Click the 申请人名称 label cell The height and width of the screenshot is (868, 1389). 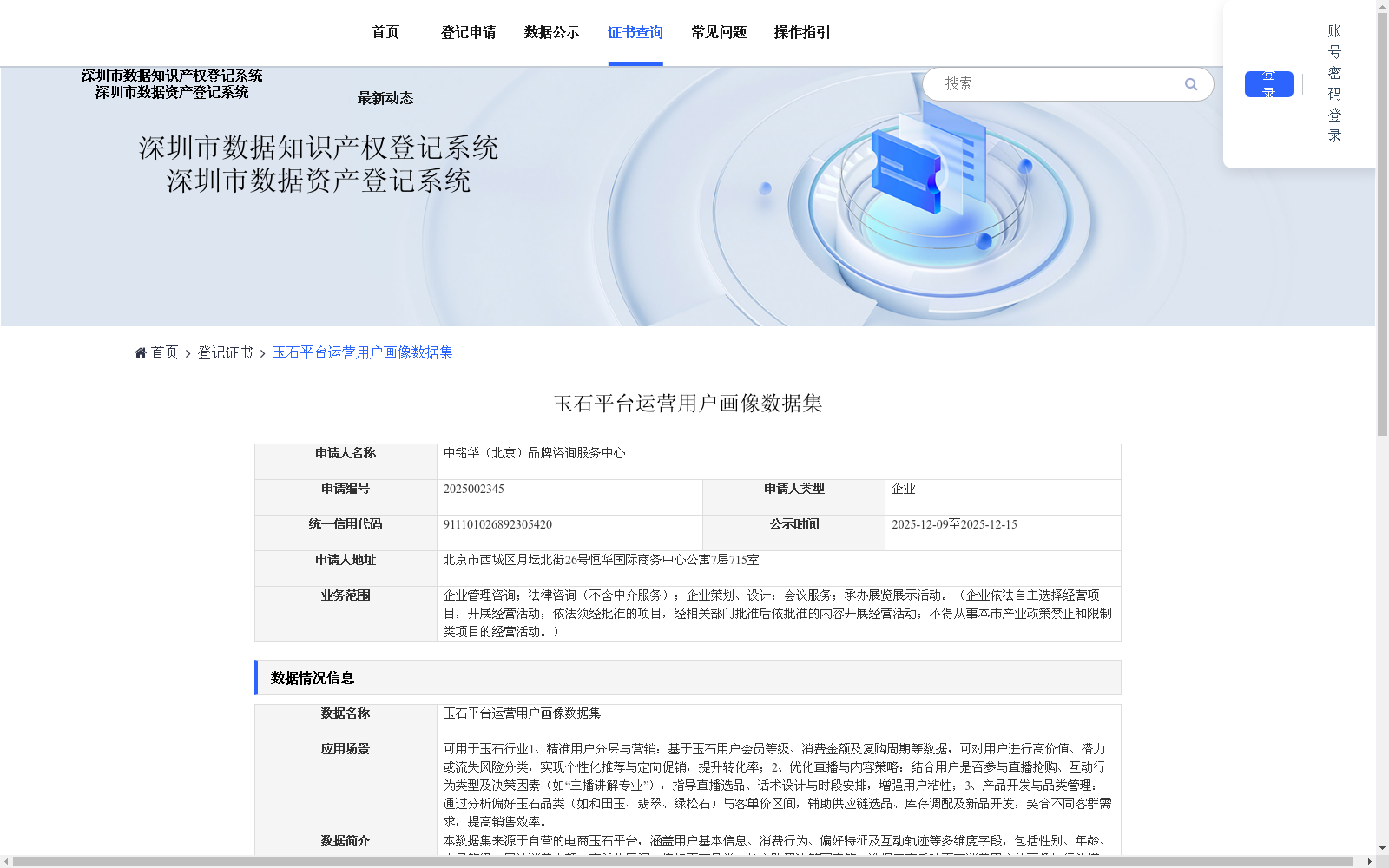click(x=346, y=462)
